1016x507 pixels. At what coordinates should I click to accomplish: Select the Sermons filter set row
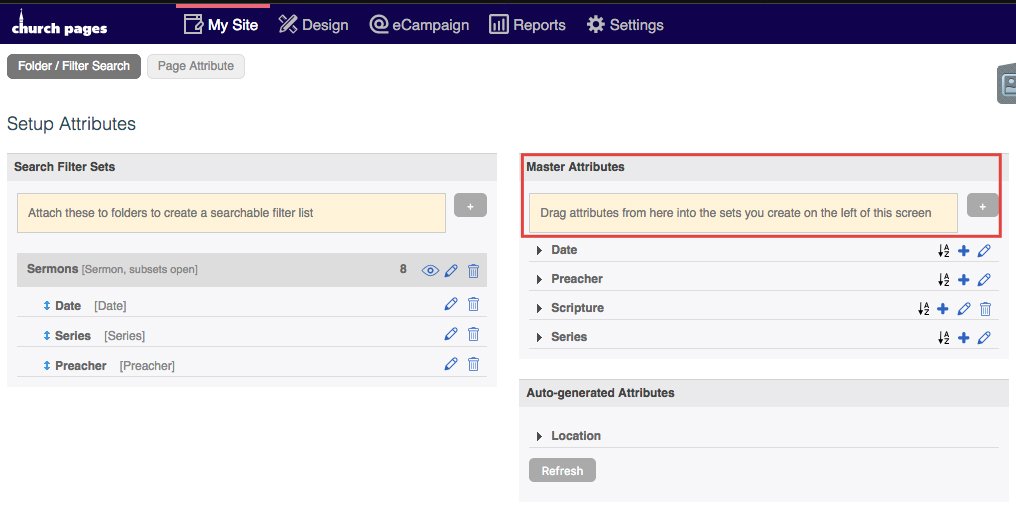pyautogui.click(x=252, y=270)
